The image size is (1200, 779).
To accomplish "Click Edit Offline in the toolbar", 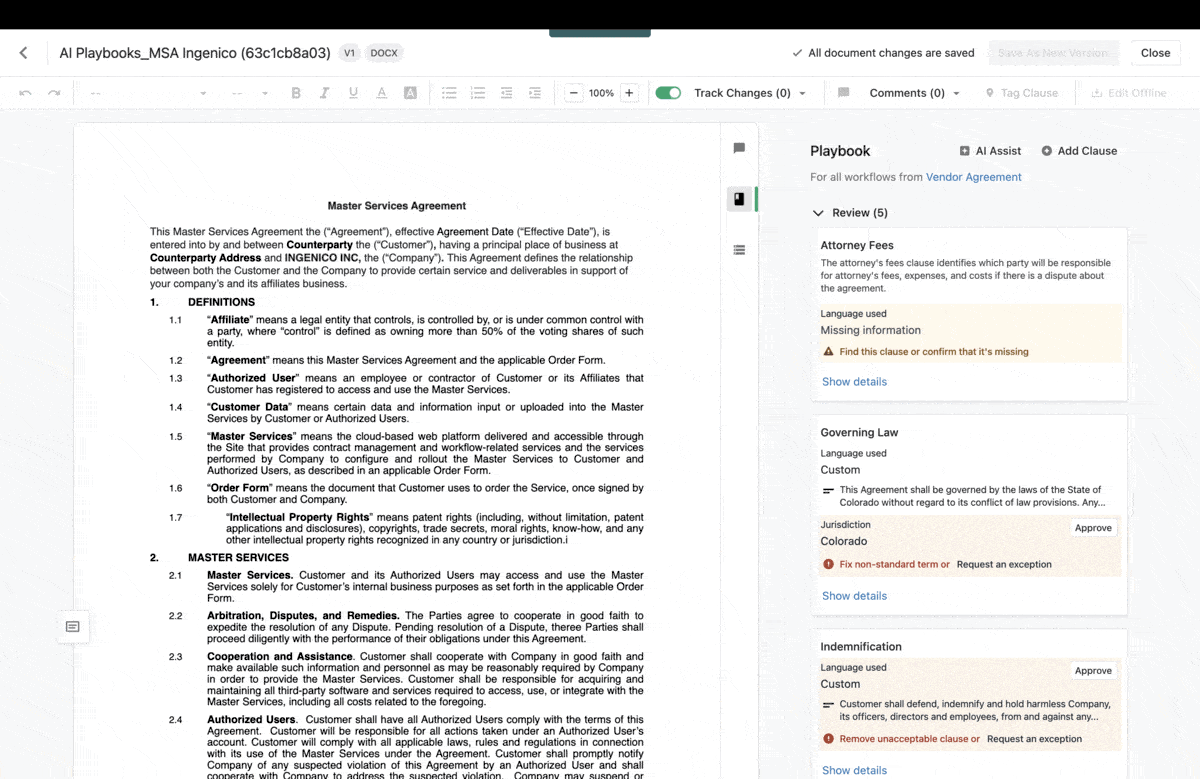I will (1128, 93).
